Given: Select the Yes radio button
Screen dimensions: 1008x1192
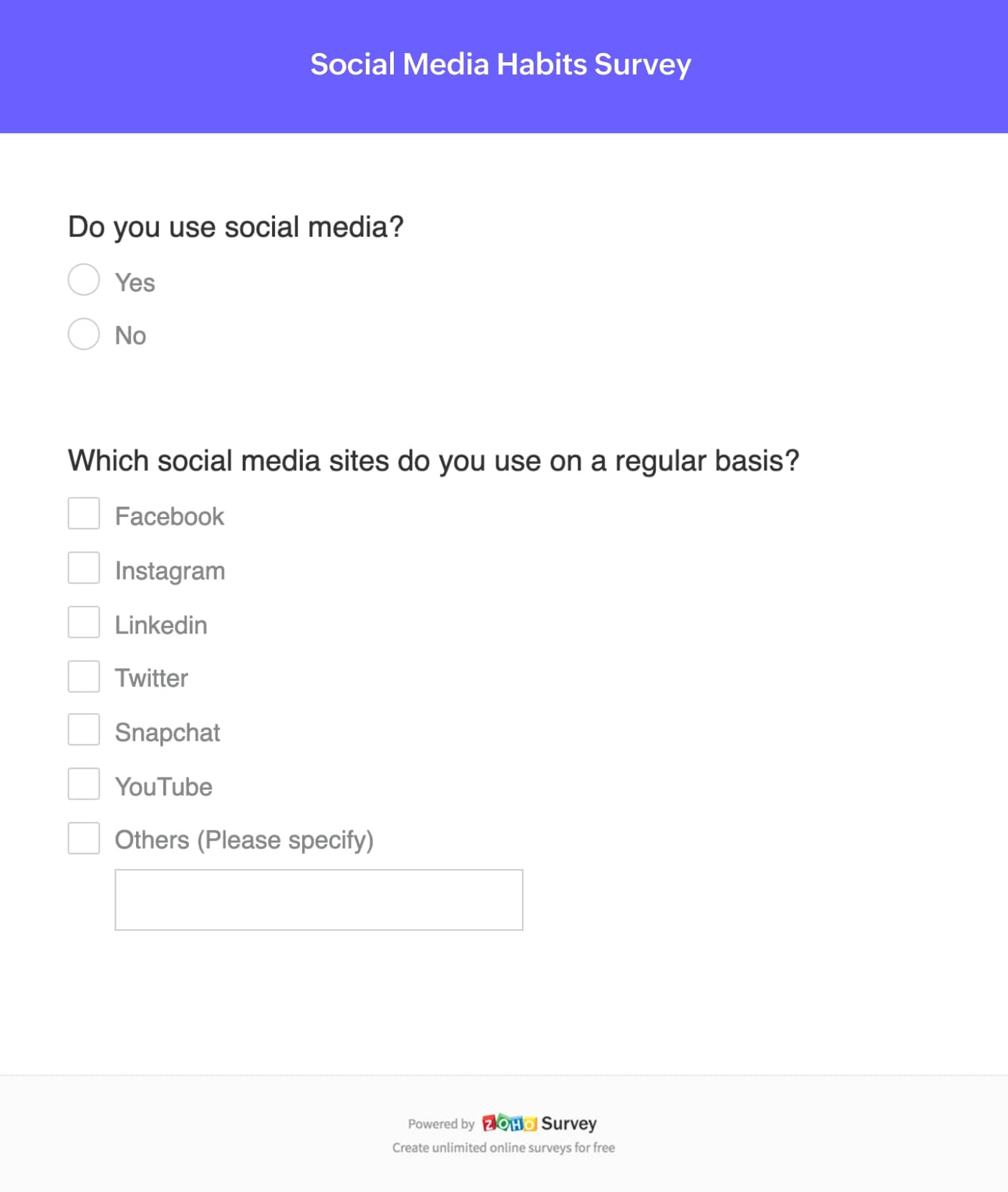Looking at the screenshot, I should coord(84,280).
